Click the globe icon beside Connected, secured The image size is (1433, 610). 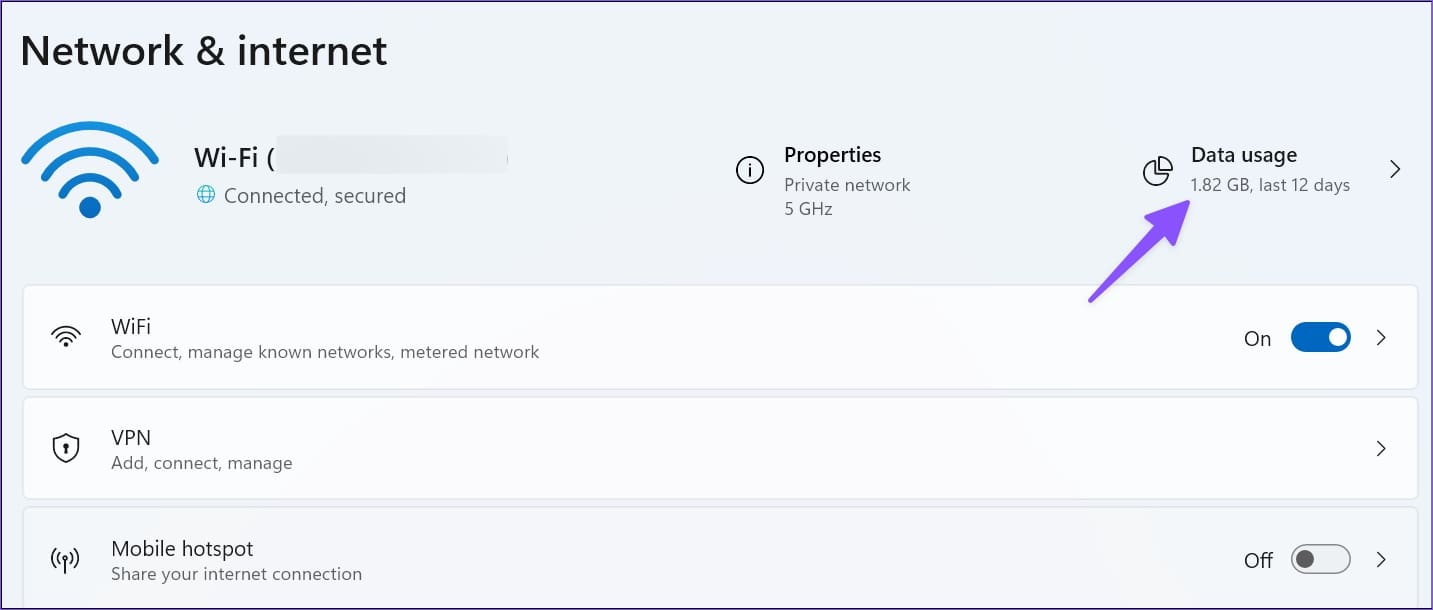206,195
